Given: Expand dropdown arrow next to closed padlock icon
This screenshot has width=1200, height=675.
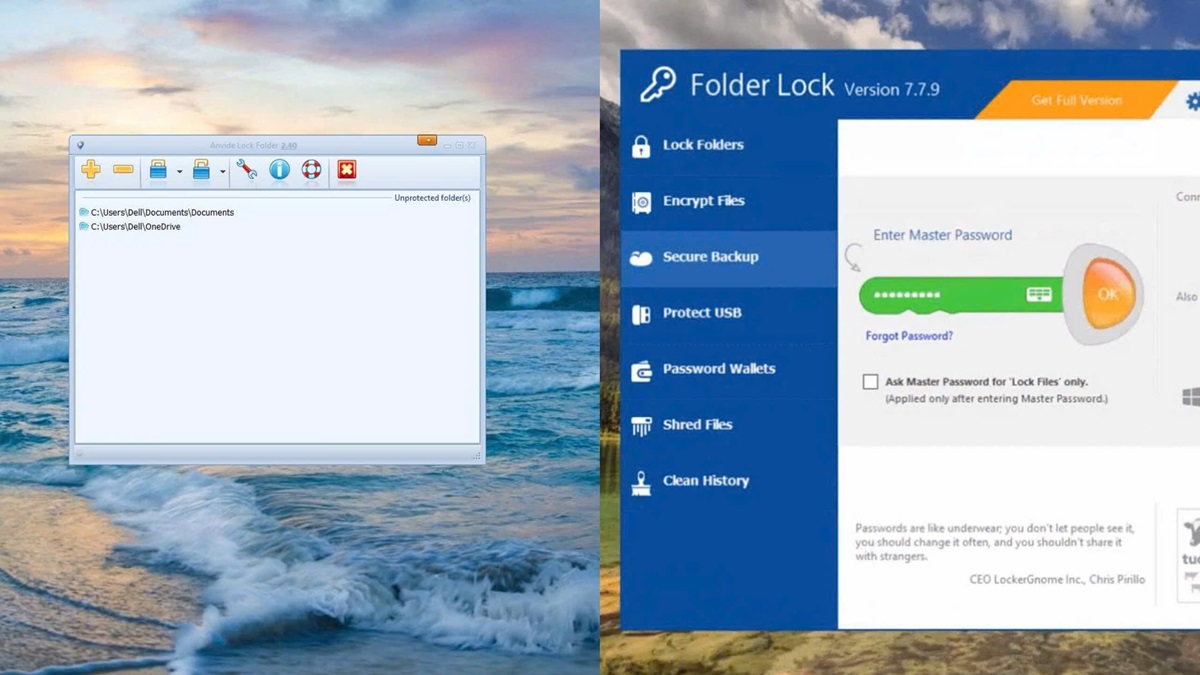Looking at the screenshot, I should point(180,172).
